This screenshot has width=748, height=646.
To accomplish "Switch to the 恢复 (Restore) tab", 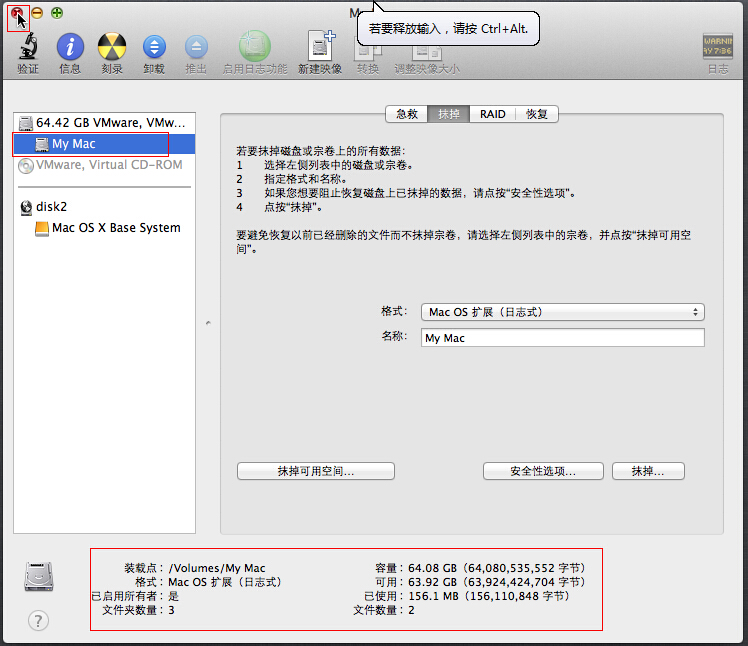I will (x=537, y=114).
